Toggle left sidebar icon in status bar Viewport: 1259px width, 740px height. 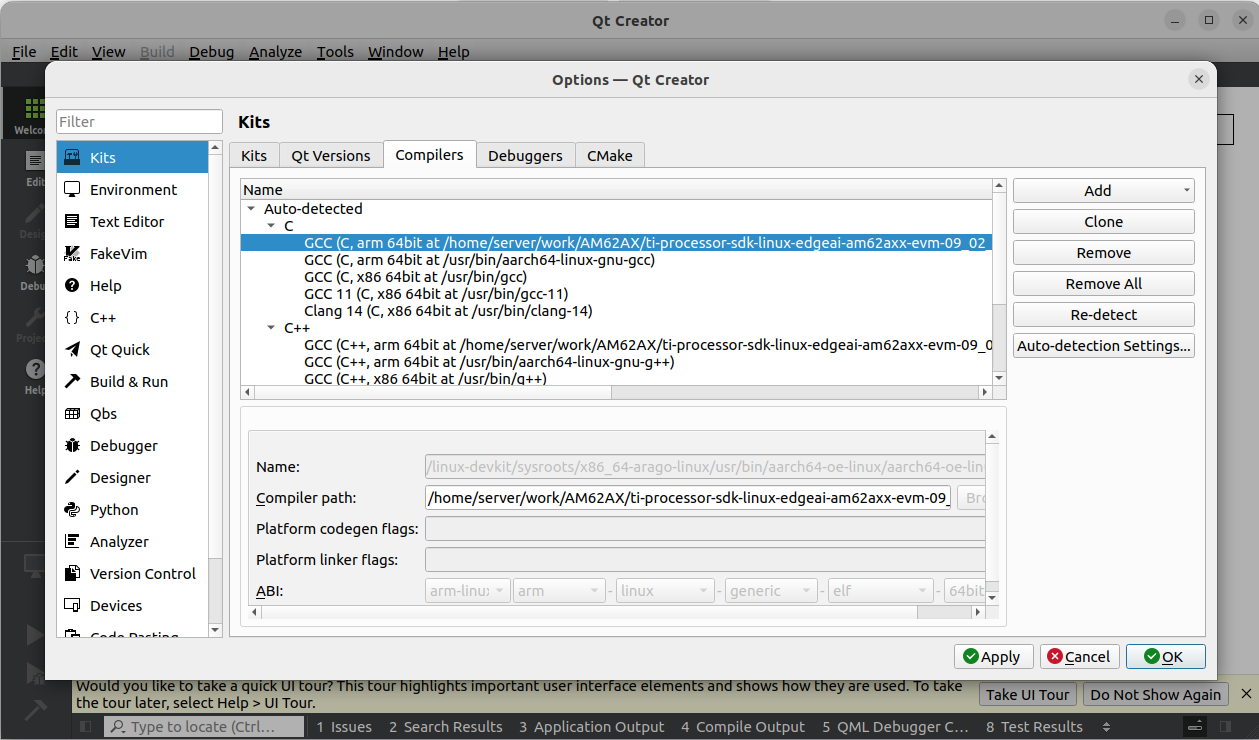[x=86, y=727]
